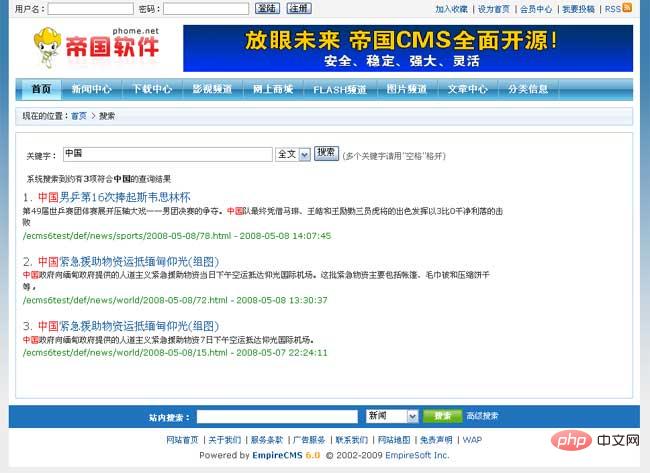
Task: Click the orange RSS feed icon
Action: click(627, 8)
